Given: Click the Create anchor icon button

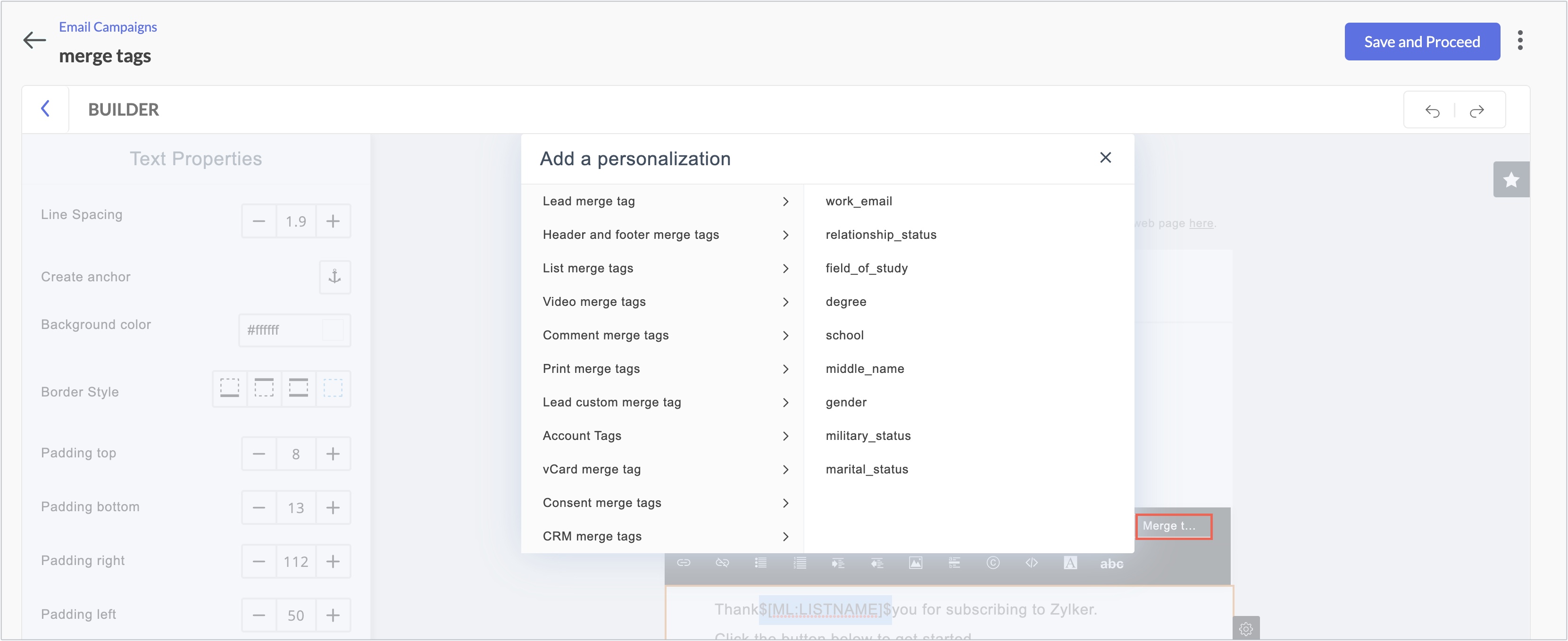Looking at the screenshot, I should click(x=334, y=277).
